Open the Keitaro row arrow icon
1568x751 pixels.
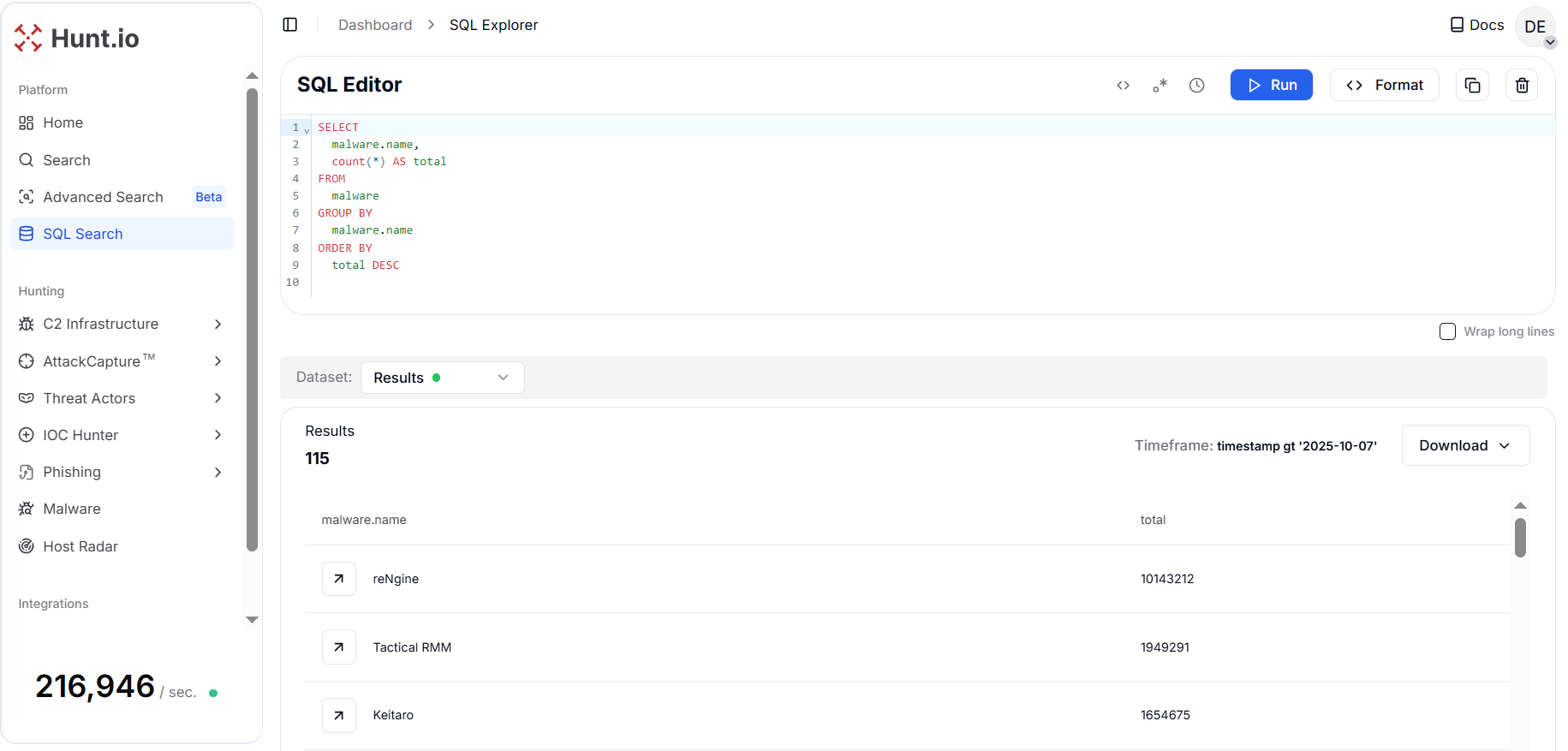[339, 715]
